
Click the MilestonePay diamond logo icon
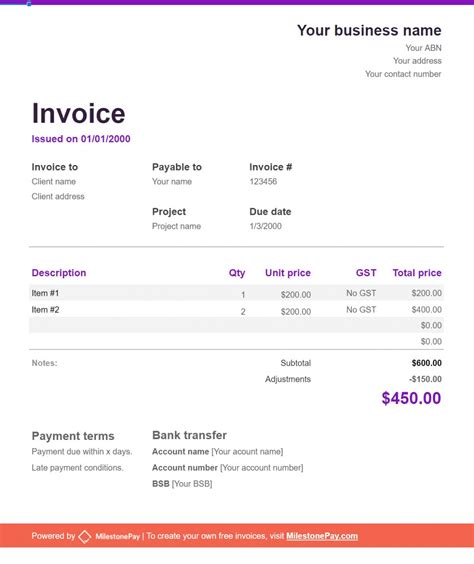(x=85, y=536)
